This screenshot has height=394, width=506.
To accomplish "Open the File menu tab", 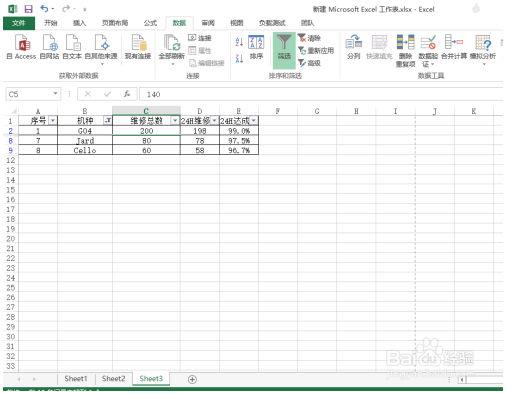I will coord(19,23).
